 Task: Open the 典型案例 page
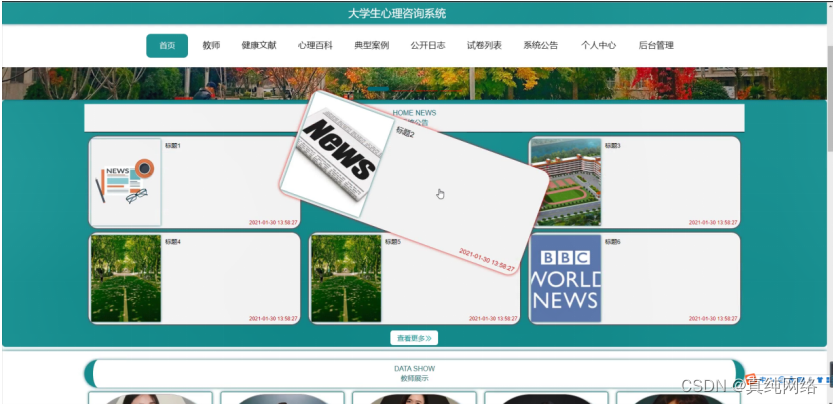[x=371, y=46]
